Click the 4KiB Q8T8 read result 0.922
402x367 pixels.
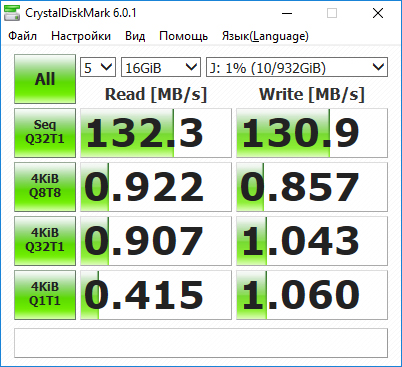(156, 187)
